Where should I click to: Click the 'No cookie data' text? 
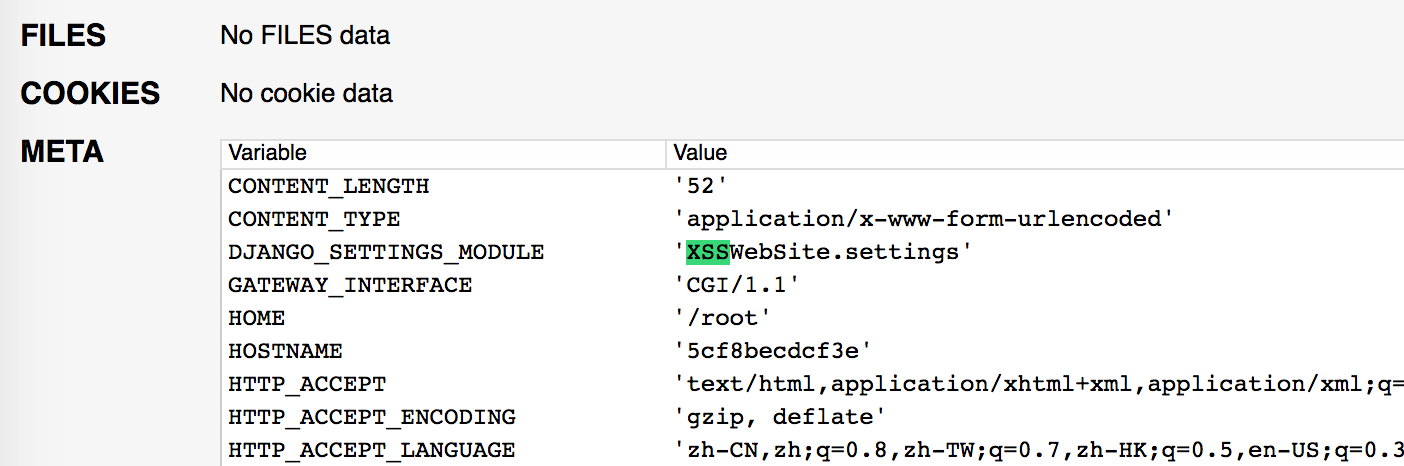(x=306, y=94)
